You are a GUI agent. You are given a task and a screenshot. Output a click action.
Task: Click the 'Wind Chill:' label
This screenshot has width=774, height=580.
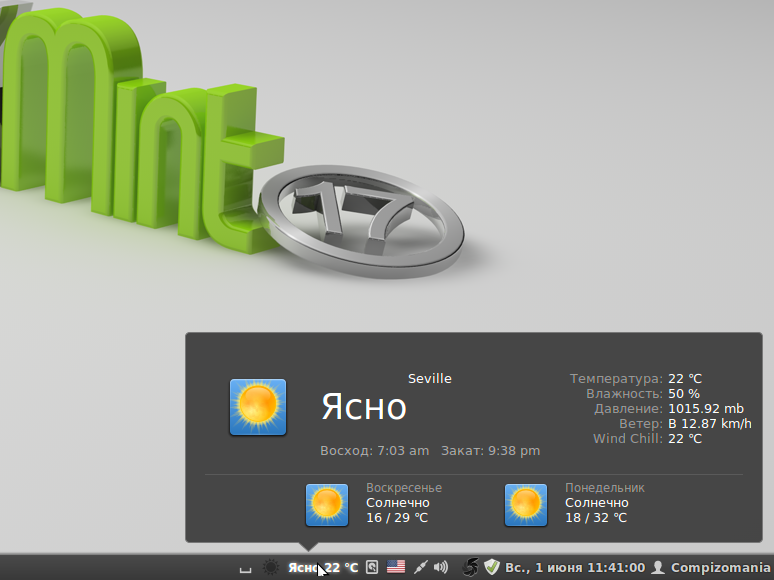(x=628, y=438)
